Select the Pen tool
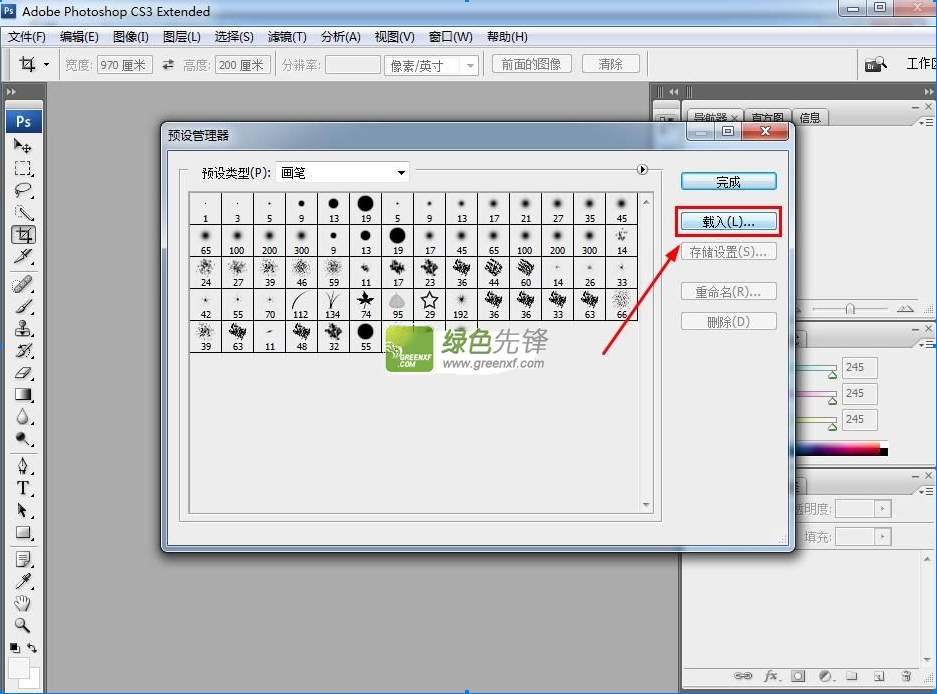 coord(23,466)
